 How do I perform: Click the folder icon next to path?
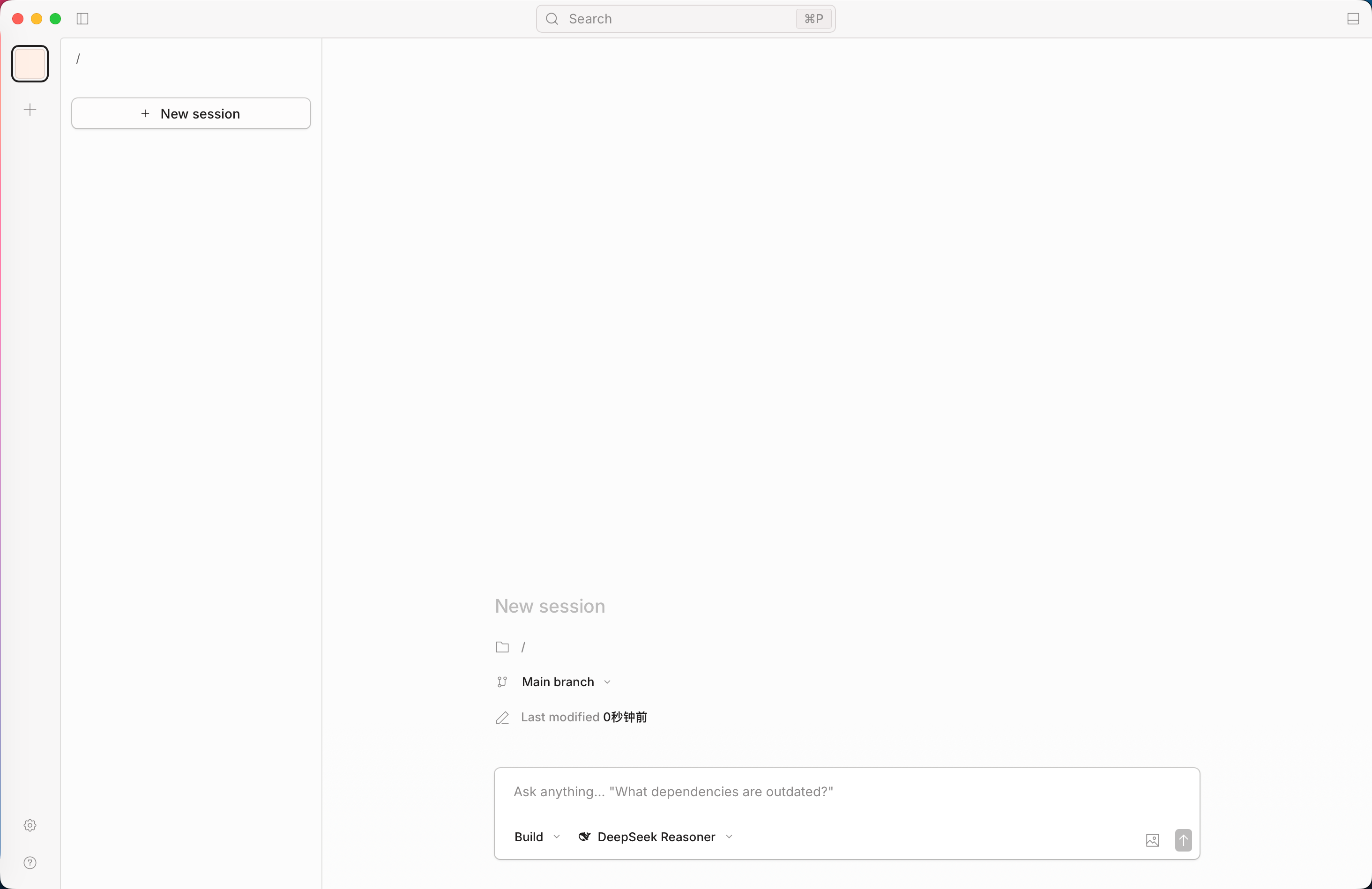point(502,647)
